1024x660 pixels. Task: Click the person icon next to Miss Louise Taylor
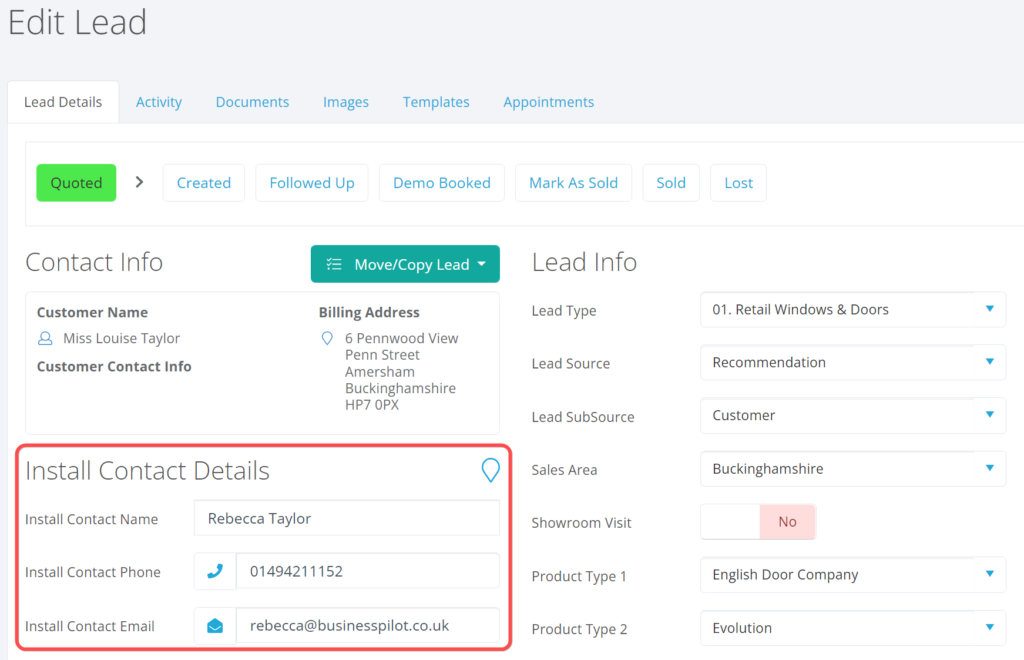click(44, 339)
